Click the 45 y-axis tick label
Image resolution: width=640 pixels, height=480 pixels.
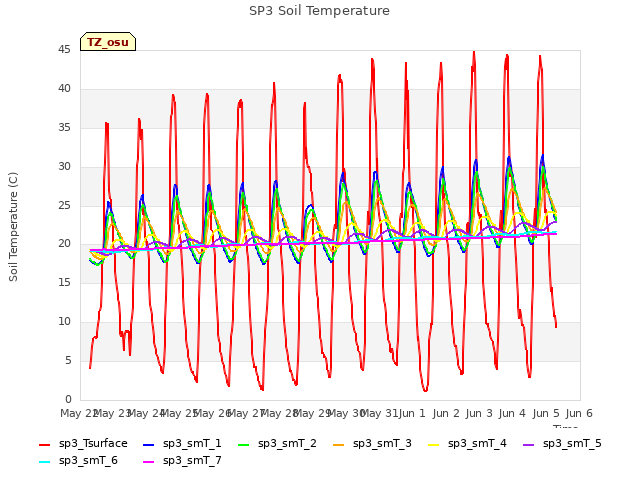pyautogui.click(x=64, y=50)
